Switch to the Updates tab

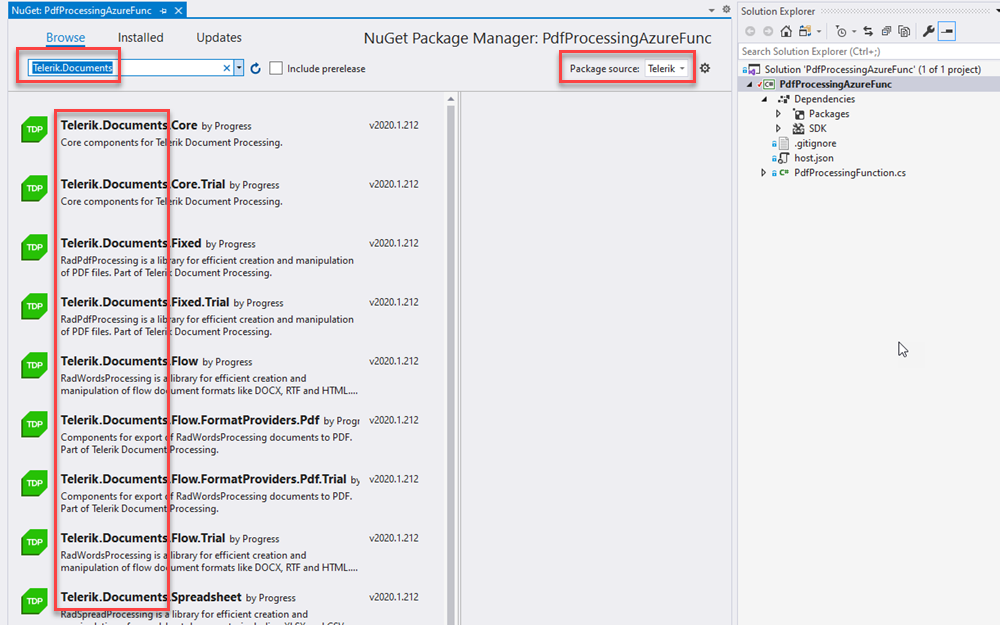tap(219, 38)
